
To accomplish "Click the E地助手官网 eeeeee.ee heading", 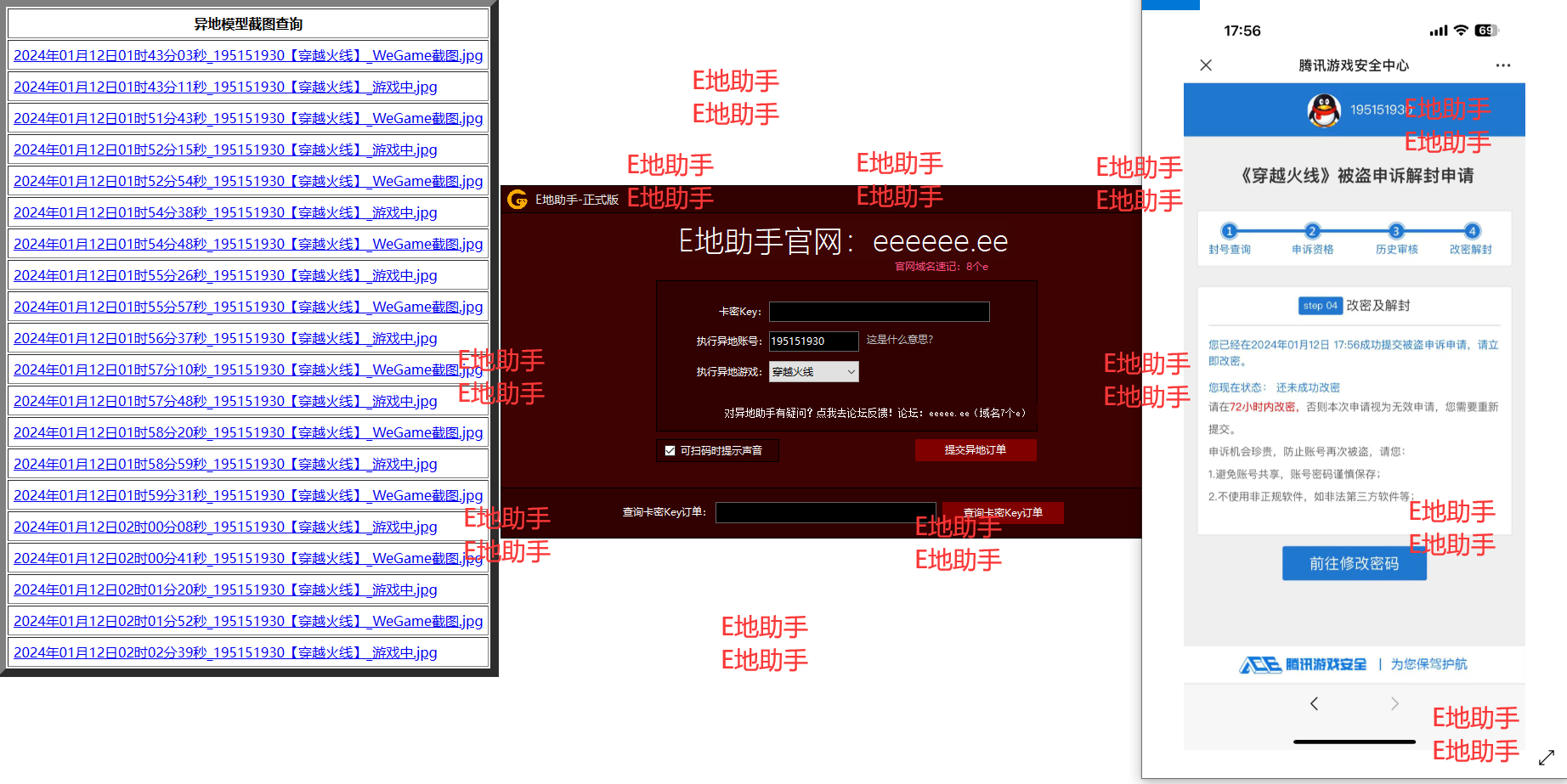I will coord(843,241).
